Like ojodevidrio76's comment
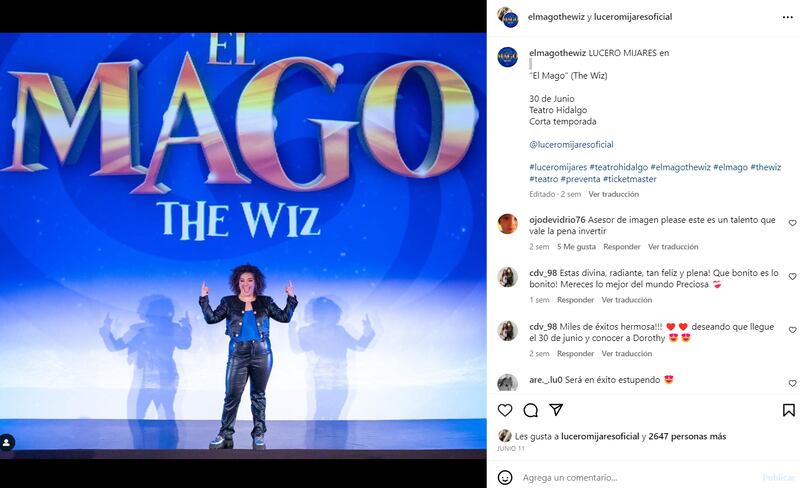This screenshot has height=488, width=800. (792, 223)
